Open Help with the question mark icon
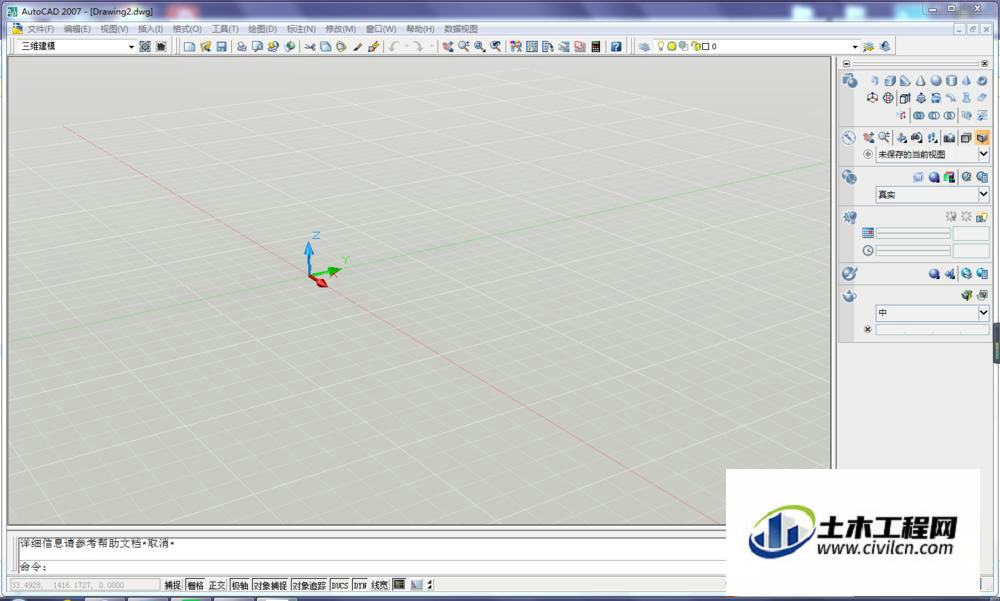The image size is (1000, 601). tap(615, 47)
